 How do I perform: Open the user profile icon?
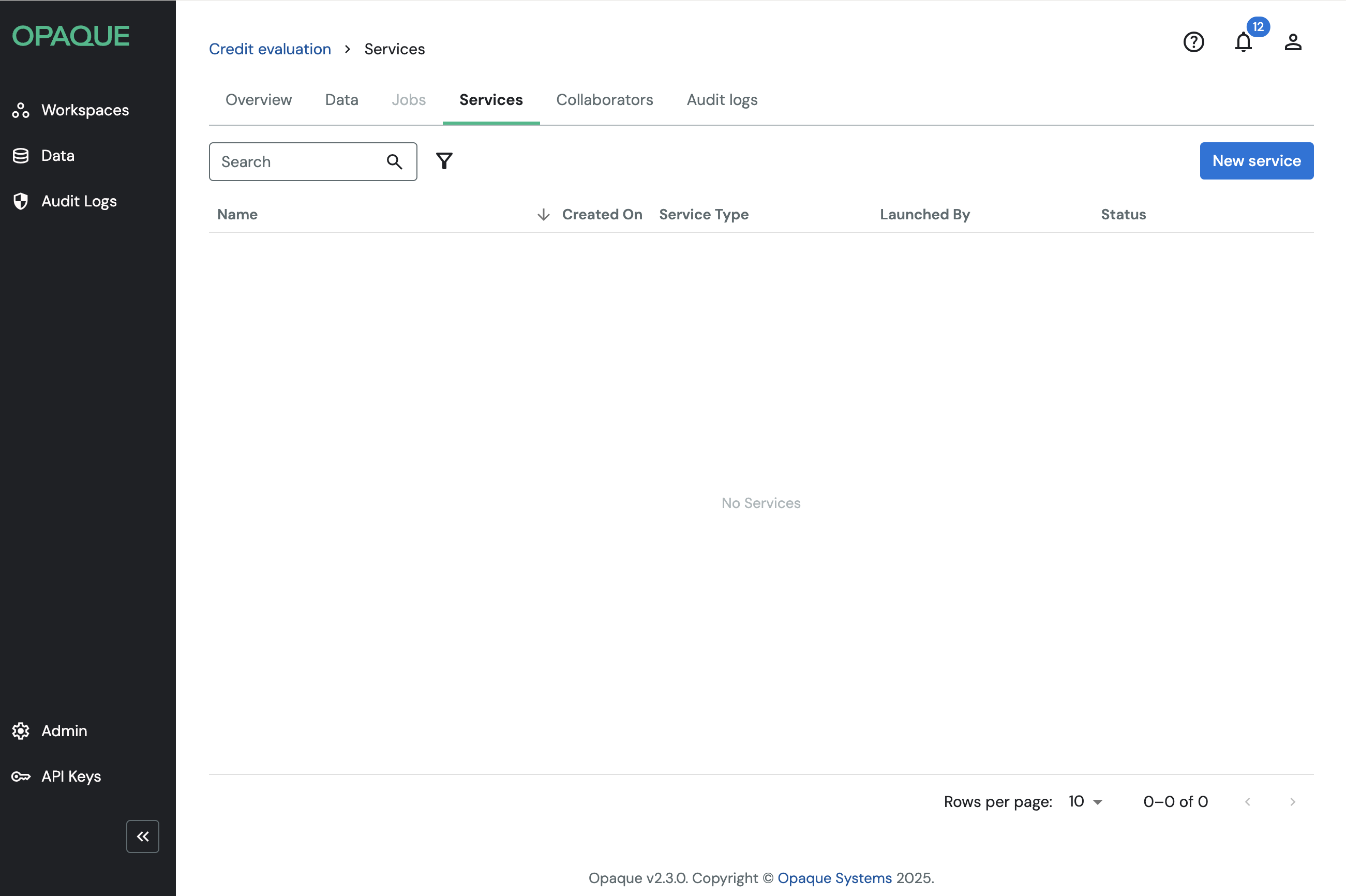tap(1293, 42)
